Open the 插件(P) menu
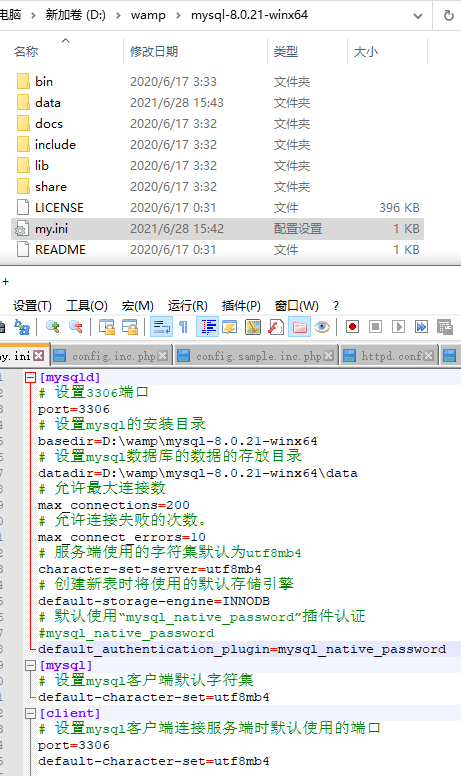Viewport: 461px width, 776px height. (x=241, y=306)
